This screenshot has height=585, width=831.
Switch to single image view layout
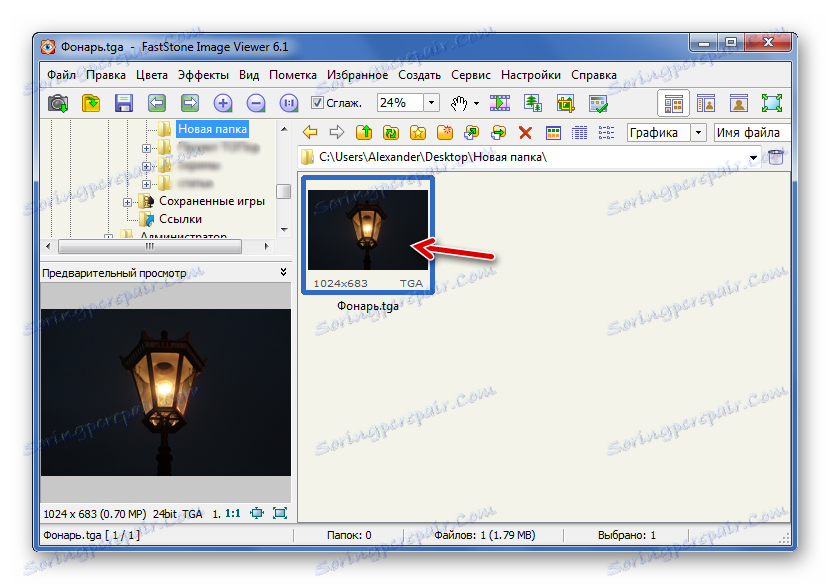738,103
